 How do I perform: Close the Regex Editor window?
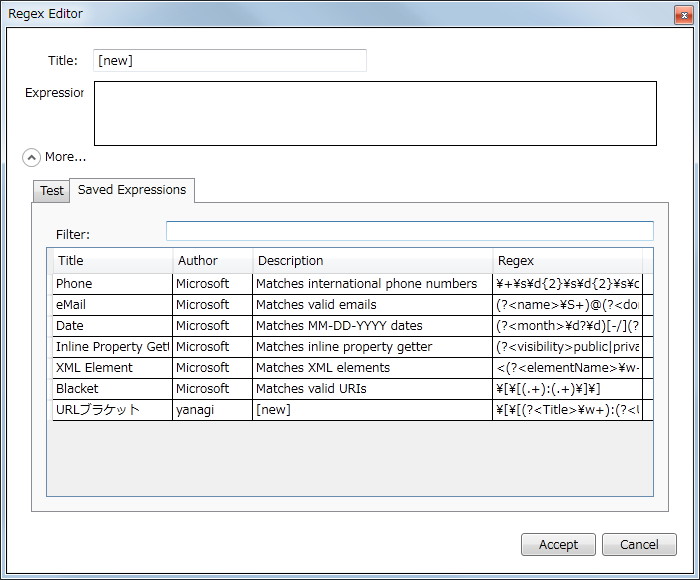[x=683, y=16]
